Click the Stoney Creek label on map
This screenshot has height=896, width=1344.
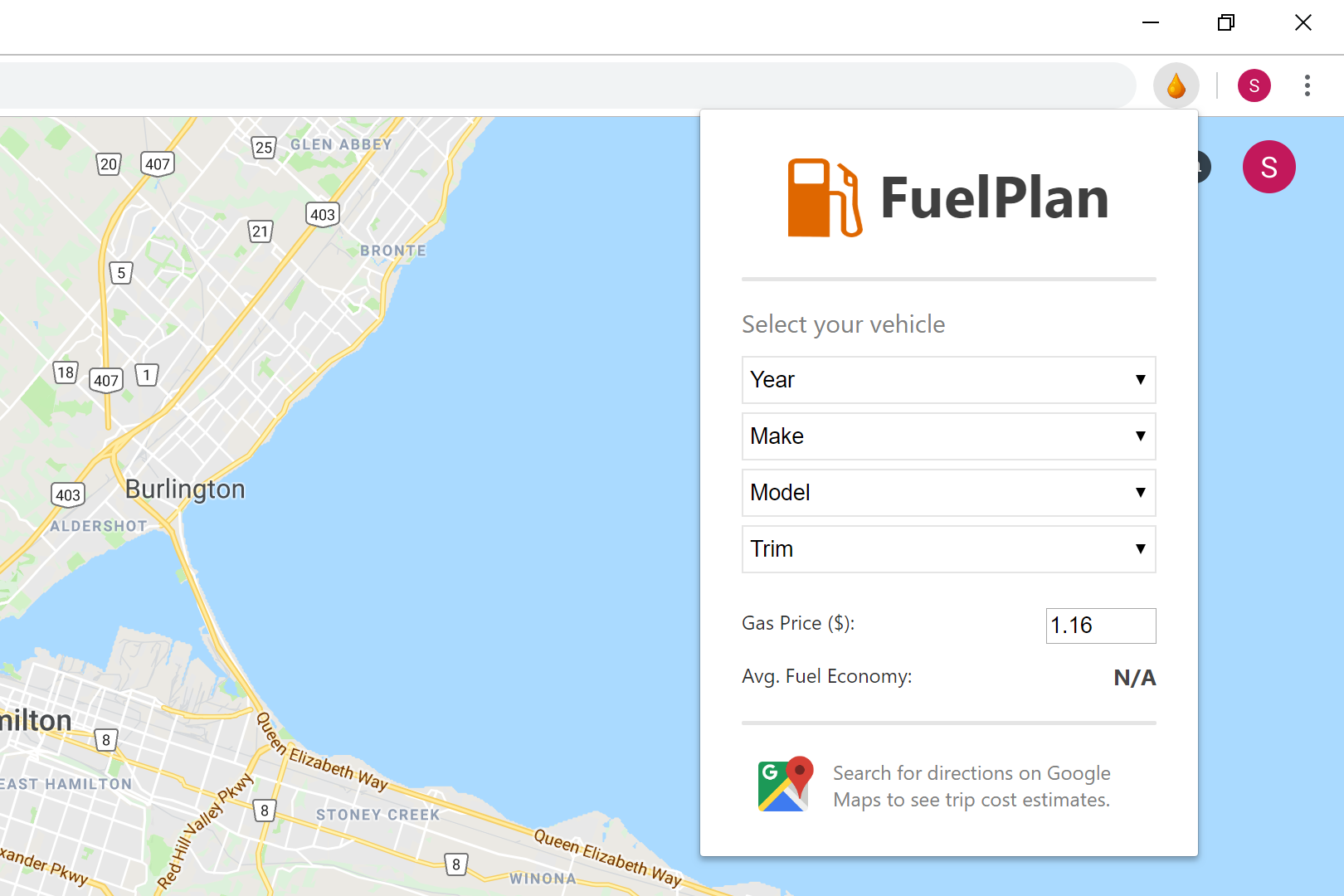(x=377, y=815)
